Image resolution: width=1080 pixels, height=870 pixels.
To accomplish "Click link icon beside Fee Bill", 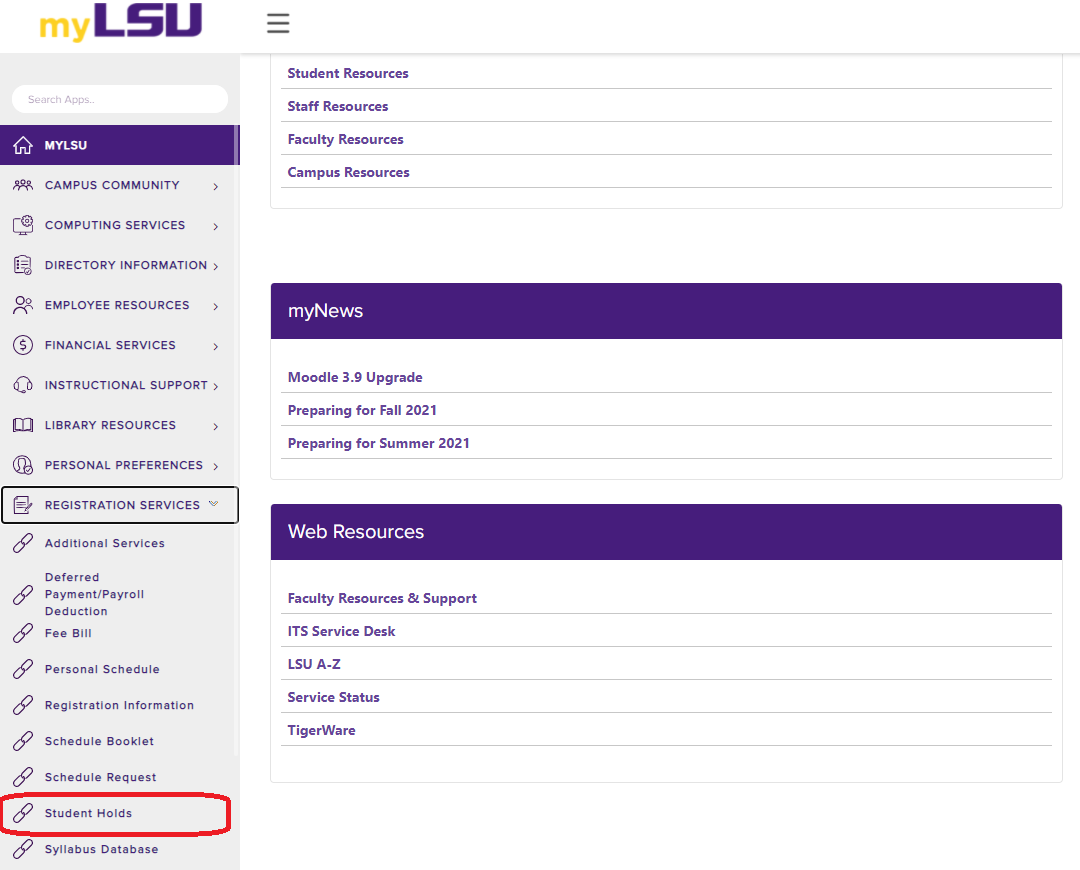I will [23, 633].
